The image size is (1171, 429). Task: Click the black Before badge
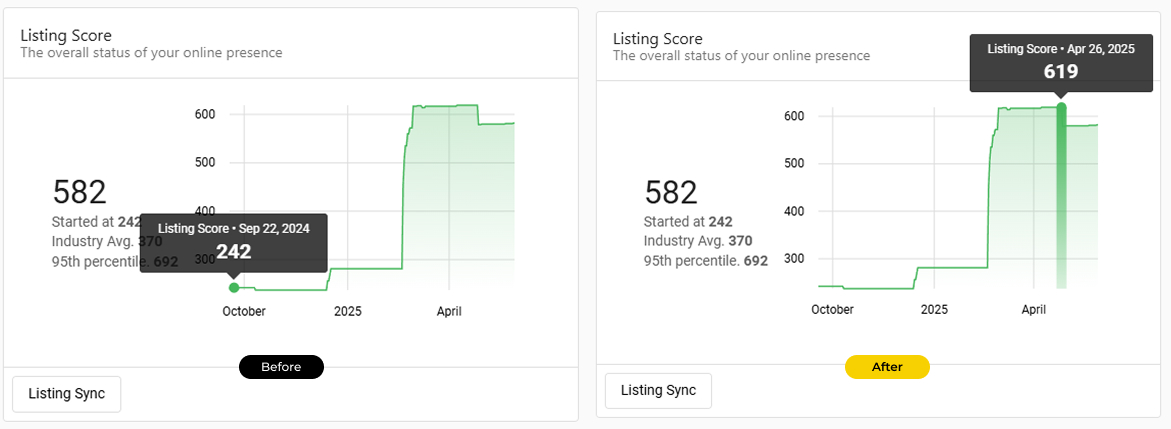(x=281, y=367)
